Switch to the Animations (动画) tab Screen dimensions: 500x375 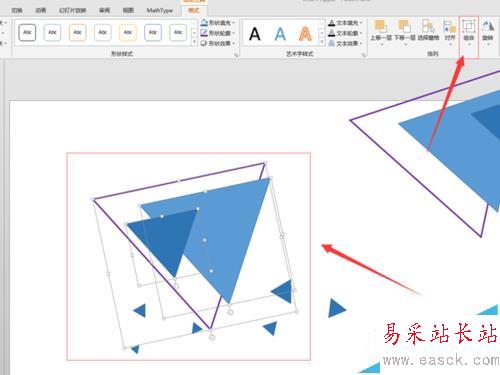point(41,10)
